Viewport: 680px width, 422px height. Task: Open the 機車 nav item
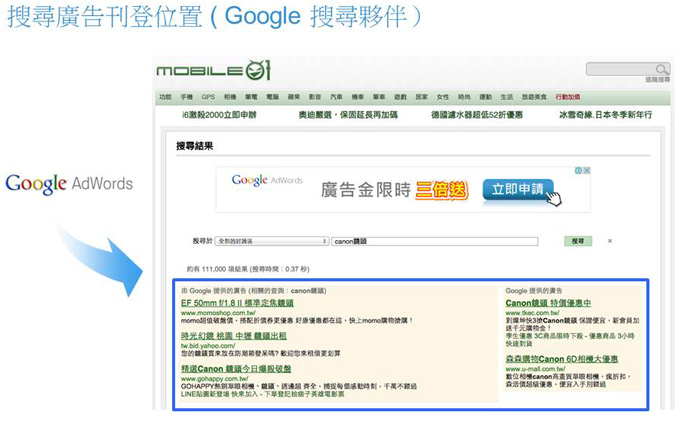click(x=357, y=97)
